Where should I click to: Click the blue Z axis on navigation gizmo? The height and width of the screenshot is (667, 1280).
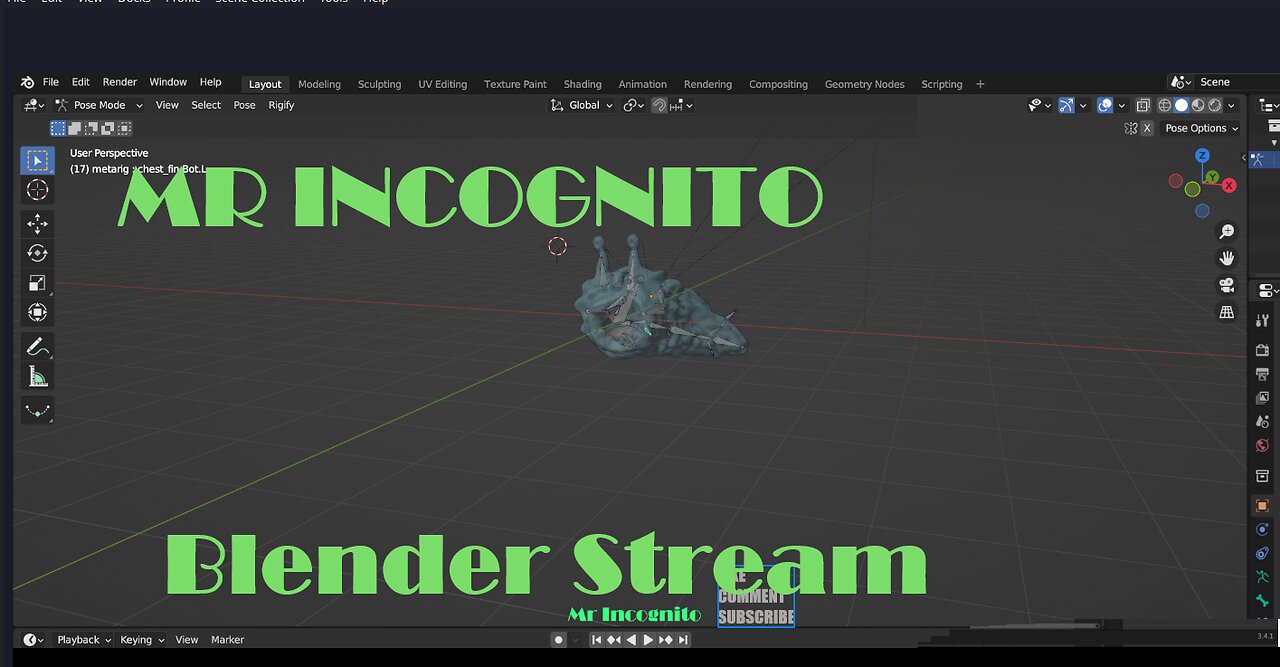click(1203, 156)
